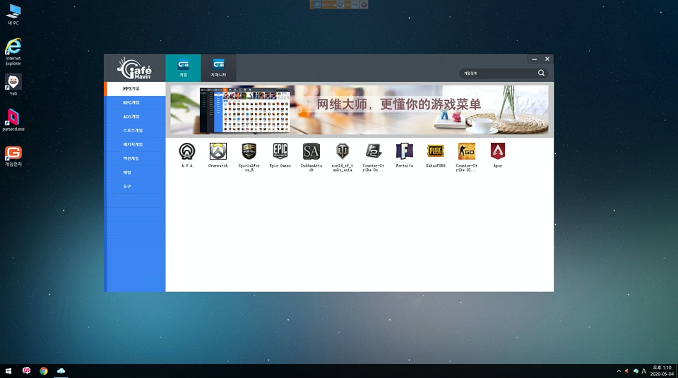Launch the Kakao PUBG icon
This screenshot has width=678, height=378.
click(435, 152)
